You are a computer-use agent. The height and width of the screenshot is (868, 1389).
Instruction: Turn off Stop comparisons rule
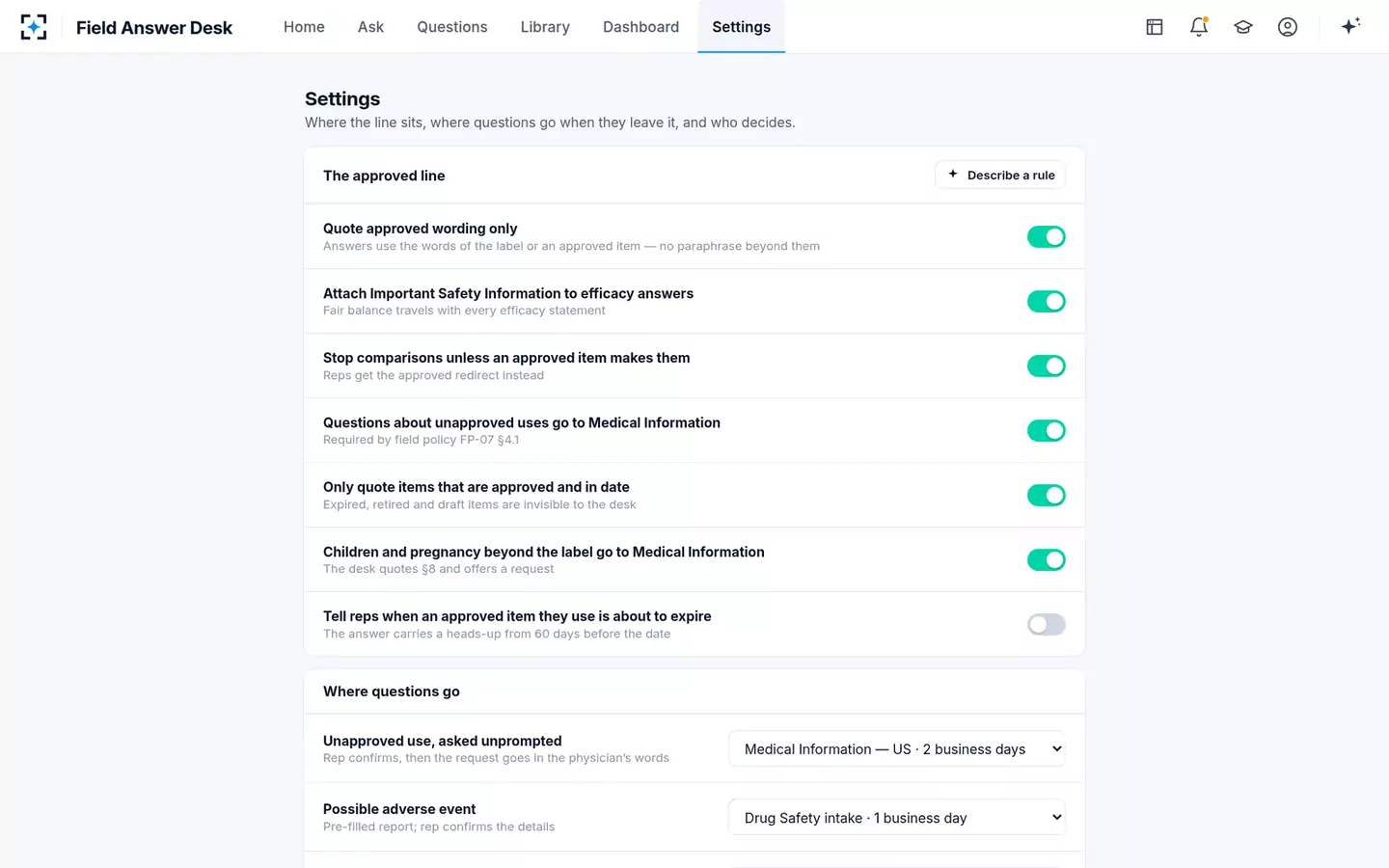pos(1047,366)
